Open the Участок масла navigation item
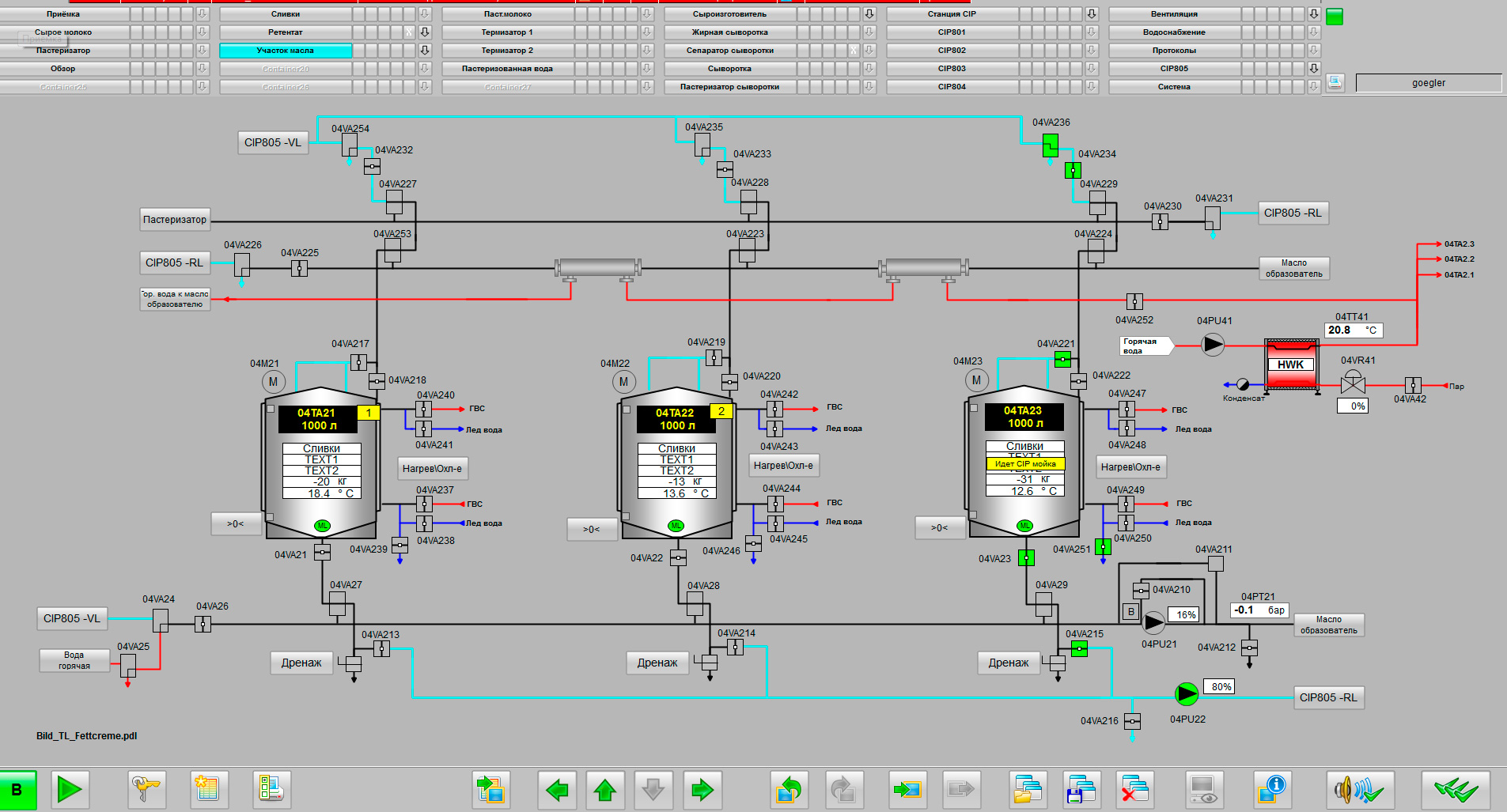 (x=286, y=51)
